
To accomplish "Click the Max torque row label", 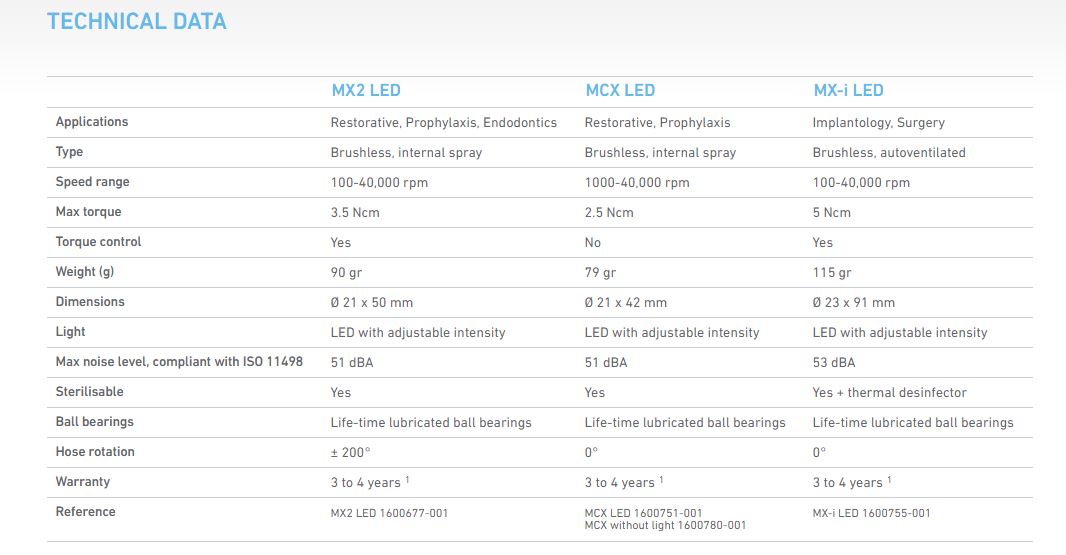I will [88, 212].
